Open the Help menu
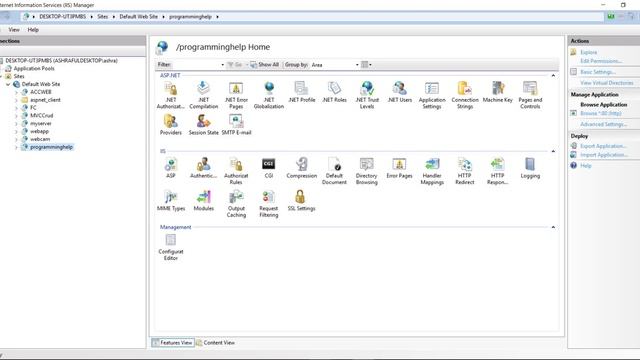Image resolution: width=640 pixels, height=360 pixels. 33,30
